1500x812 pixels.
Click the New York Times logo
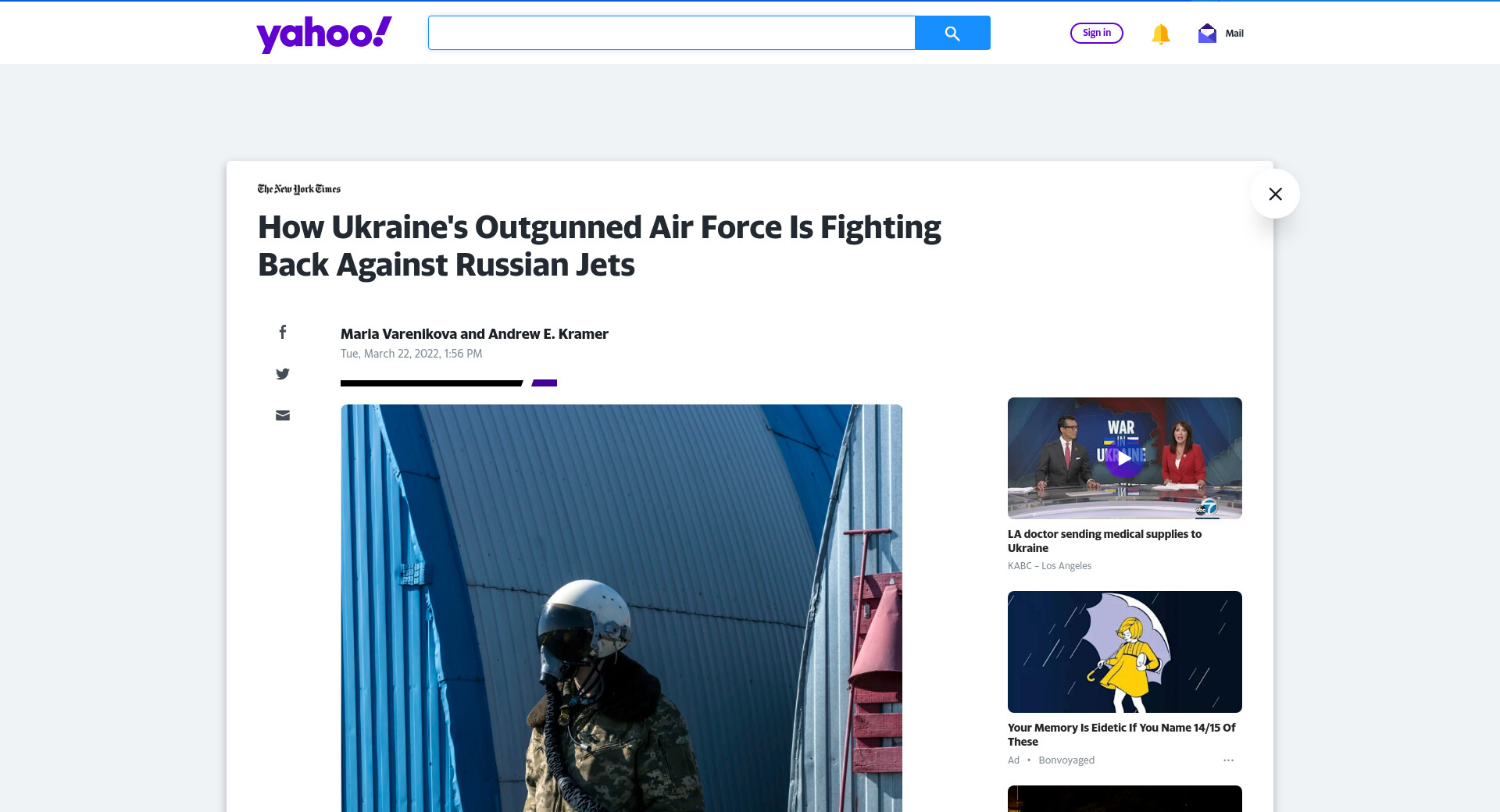pyautogui.click(x=299, y=189)
